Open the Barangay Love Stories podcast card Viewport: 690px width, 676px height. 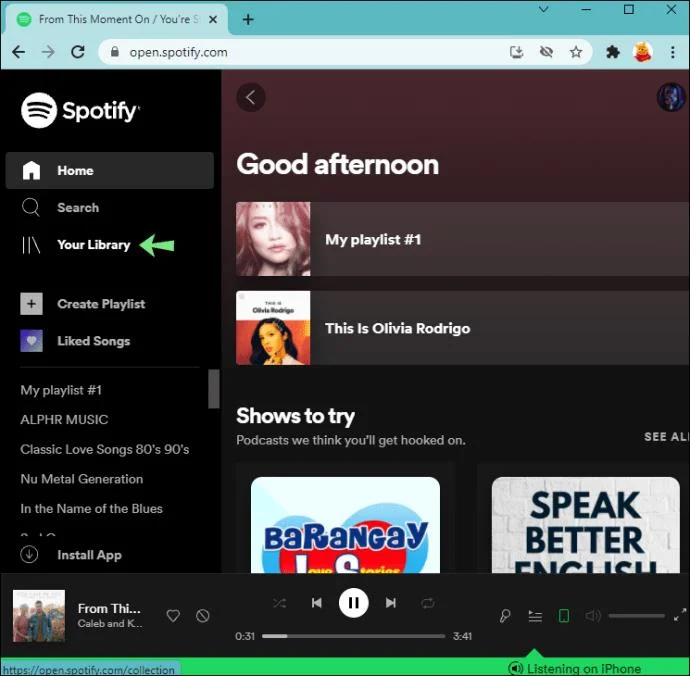[x=345, y=518]
